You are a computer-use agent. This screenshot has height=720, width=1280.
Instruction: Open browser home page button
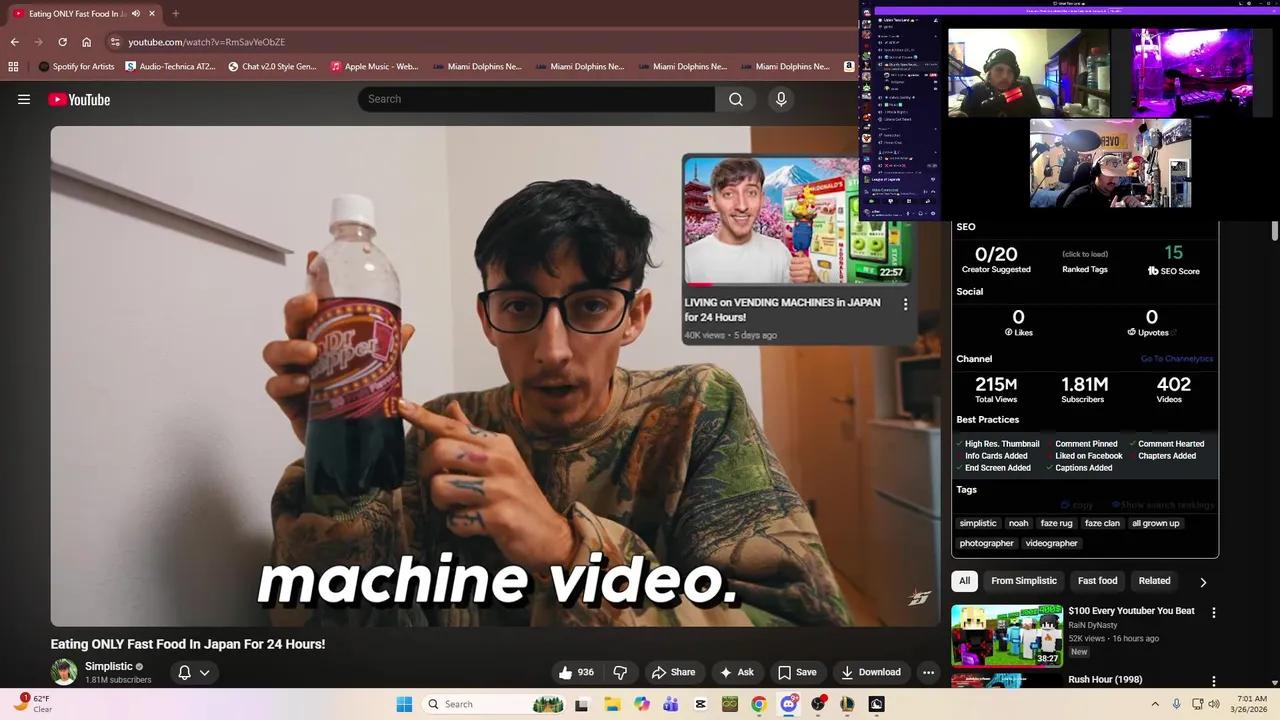(x=86, y=42)
